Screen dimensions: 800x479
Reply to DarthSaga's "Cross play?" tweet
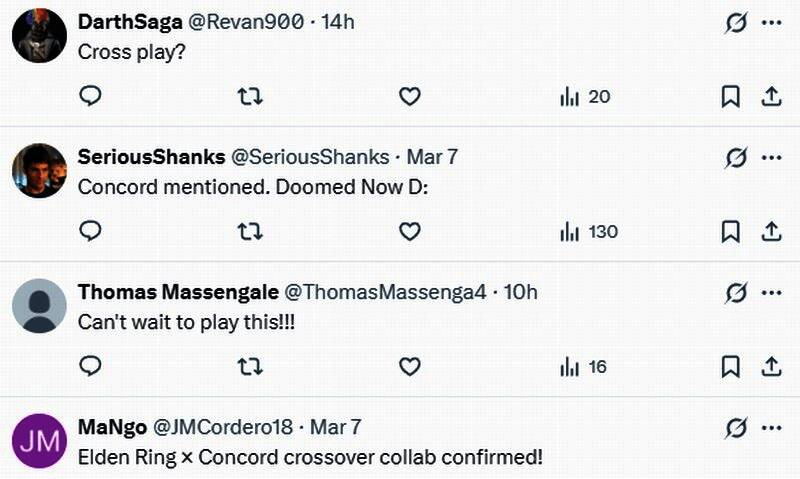tap(90, 96)
